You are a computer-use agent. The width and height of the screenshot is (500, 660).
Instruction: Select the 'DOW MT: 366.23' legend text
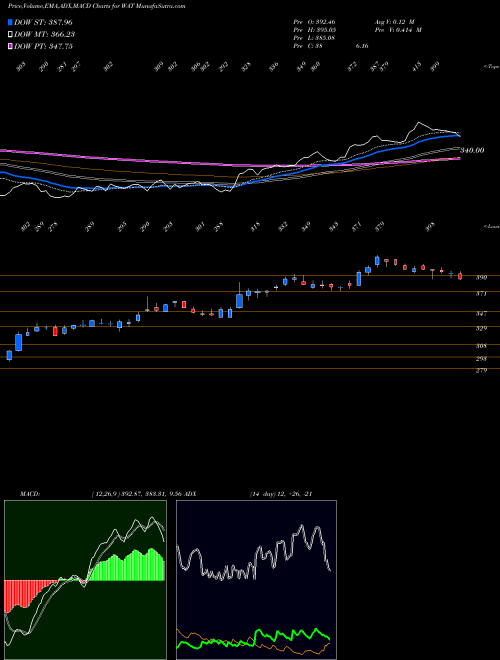point(45,34)
